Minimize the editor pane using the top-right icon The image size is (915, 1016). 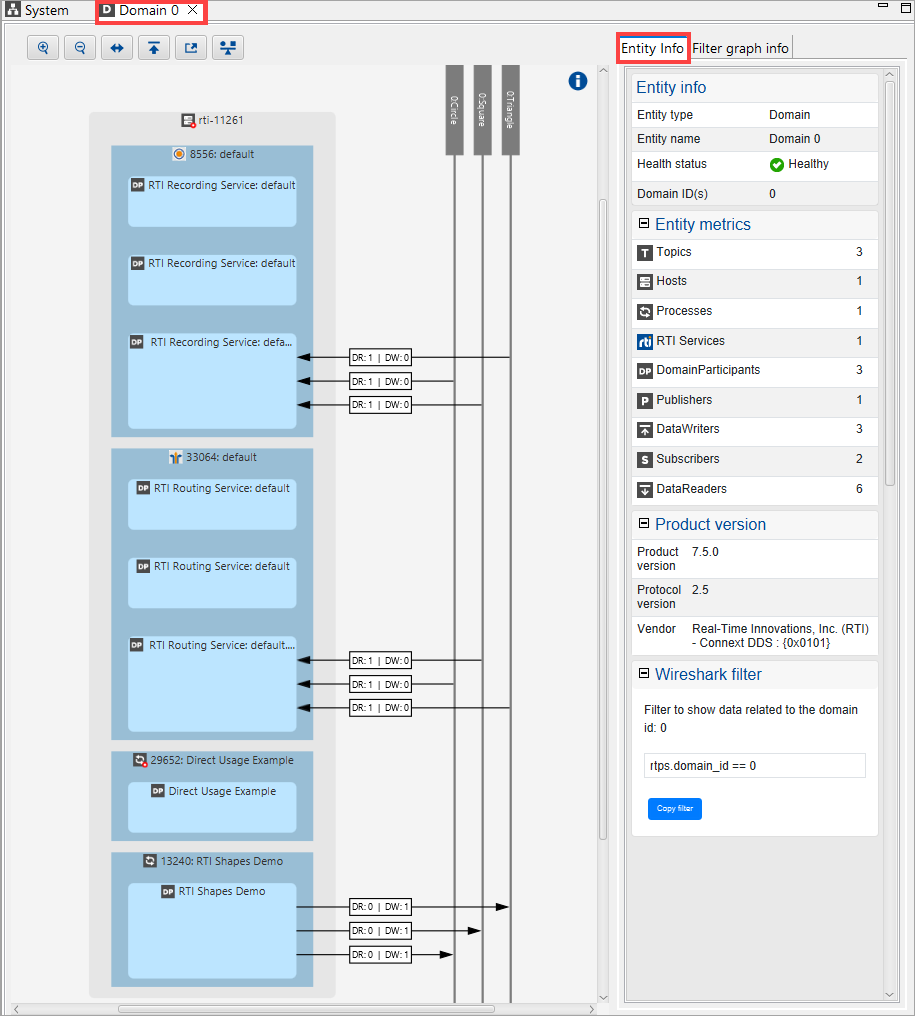click(883, 6)
